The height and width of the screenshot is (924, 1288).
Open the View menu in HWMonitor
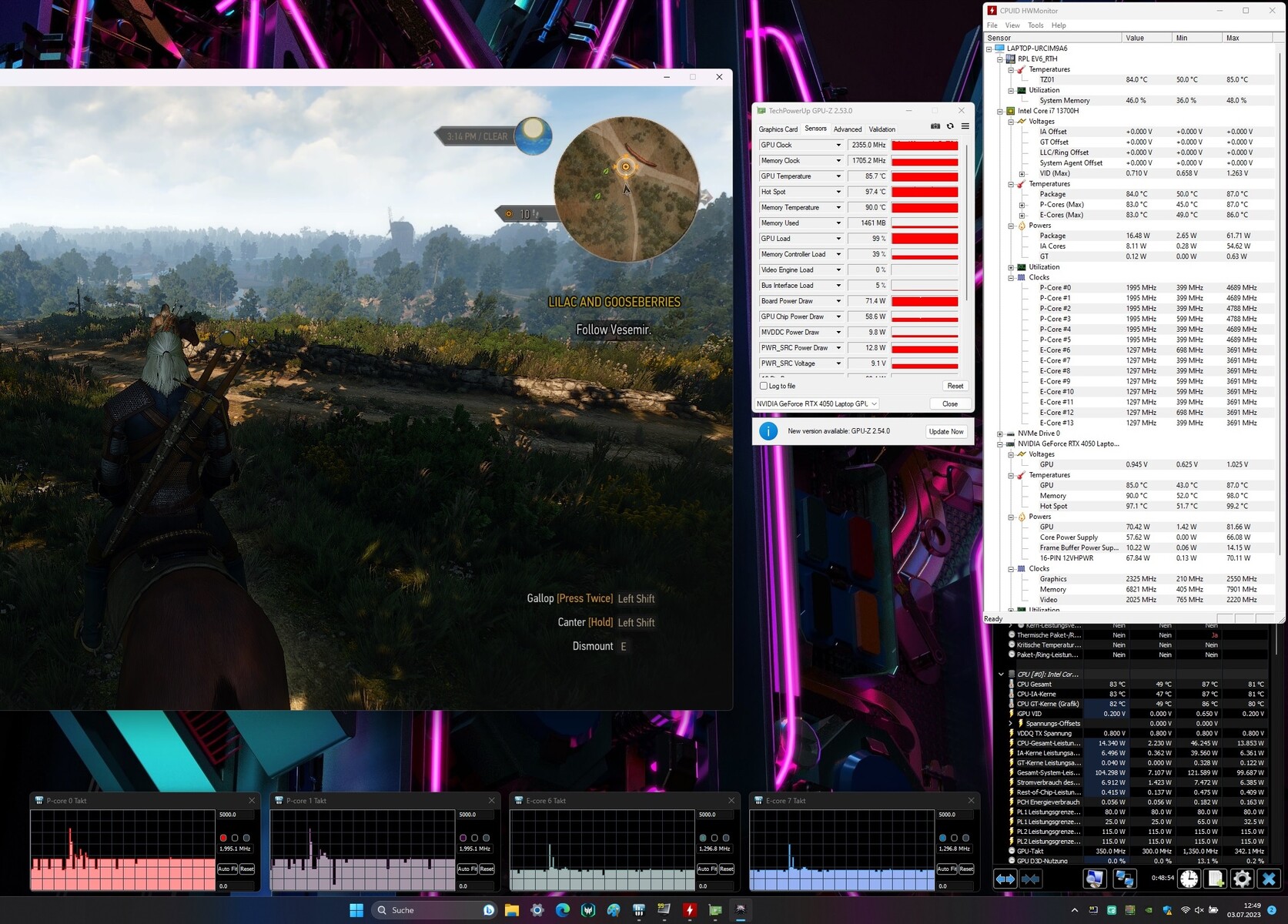click(x=1012, y=25)
